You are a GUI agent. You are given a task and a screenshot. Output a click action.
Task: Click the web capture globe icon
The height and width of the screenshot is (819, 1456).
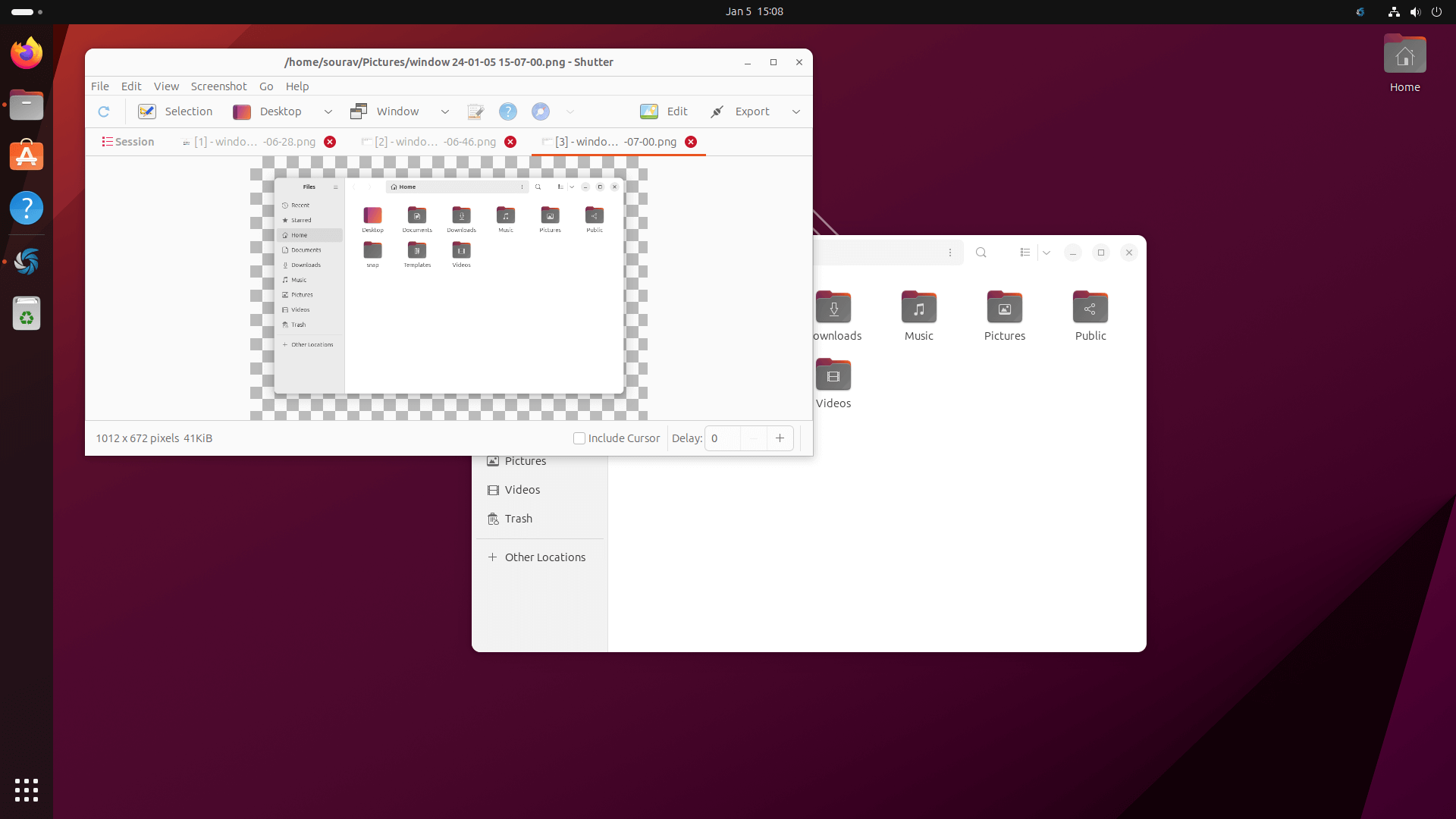tap(539, 111)
